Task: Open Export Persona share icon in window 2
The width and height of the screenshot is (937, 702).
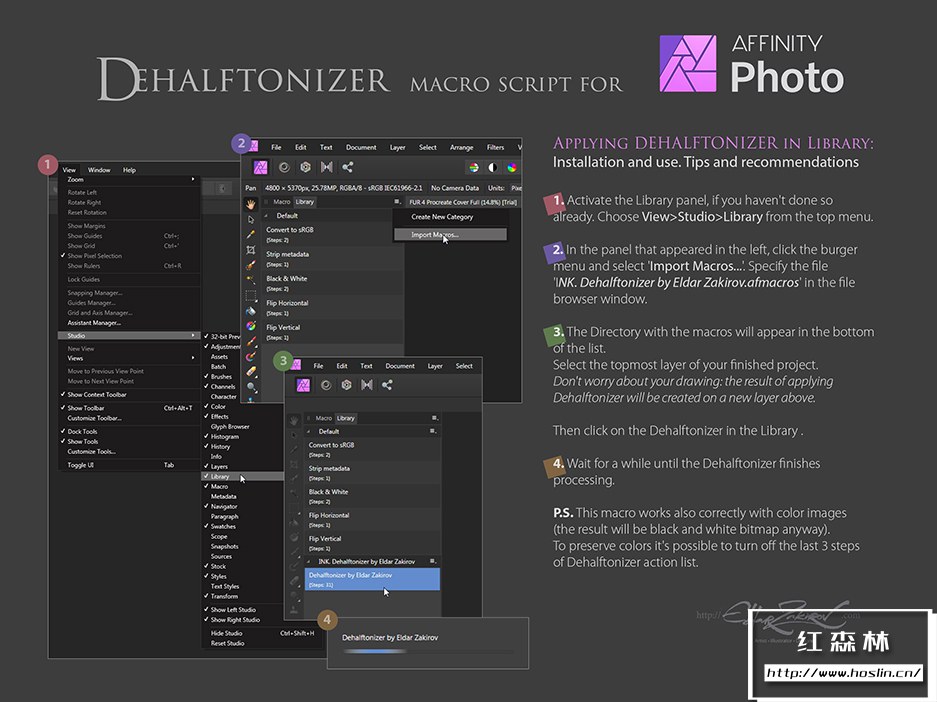Action: click(x=348, y=167)
